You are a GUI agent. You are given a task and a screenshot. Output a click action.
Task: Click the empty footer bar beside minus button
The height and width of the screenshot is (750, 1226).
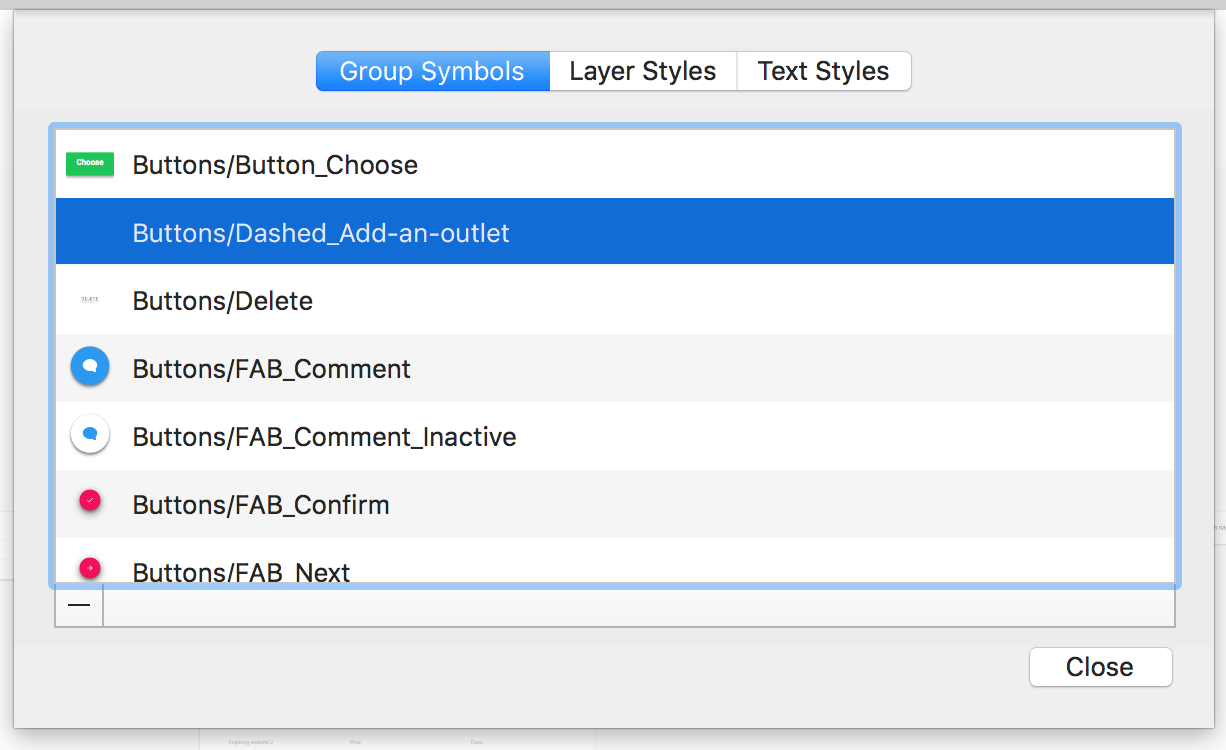point(638,606)
